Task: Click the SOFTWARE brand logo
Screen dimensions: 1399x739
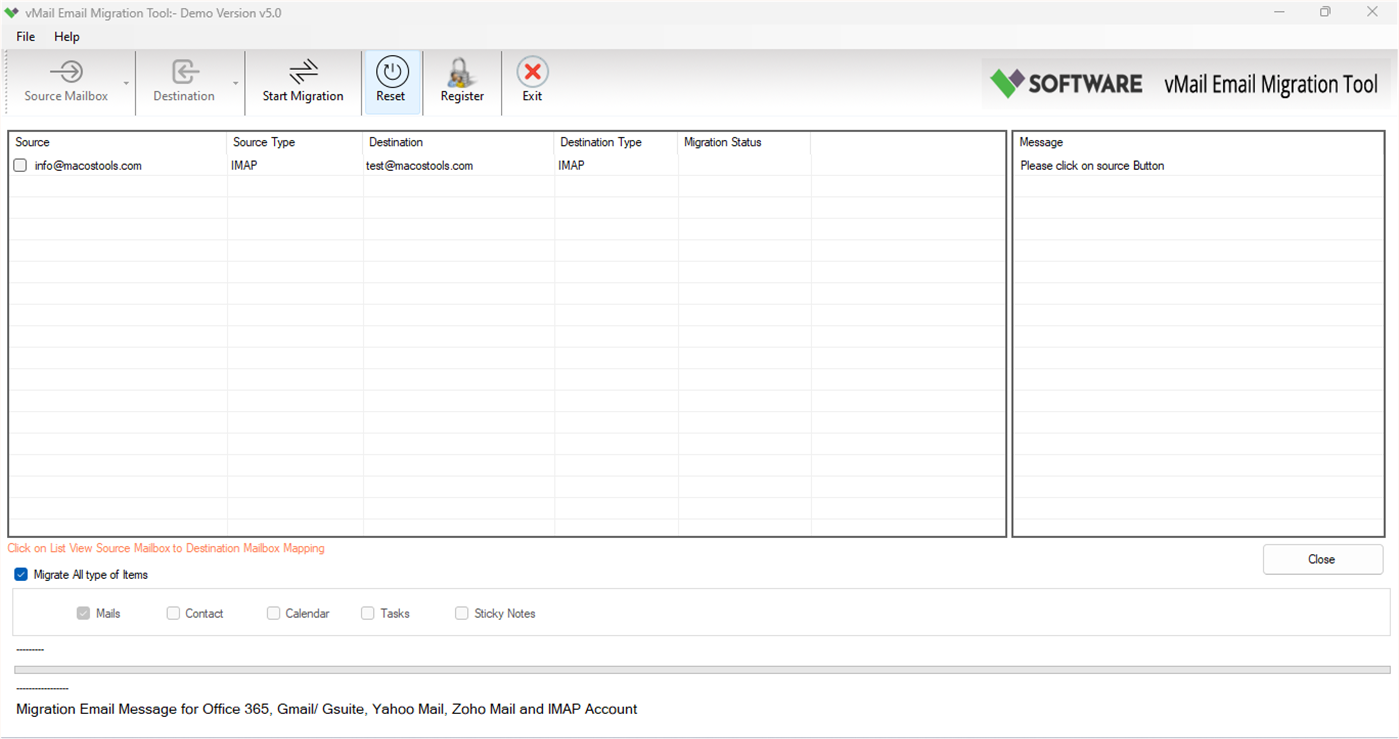Action: [1065, 84]
